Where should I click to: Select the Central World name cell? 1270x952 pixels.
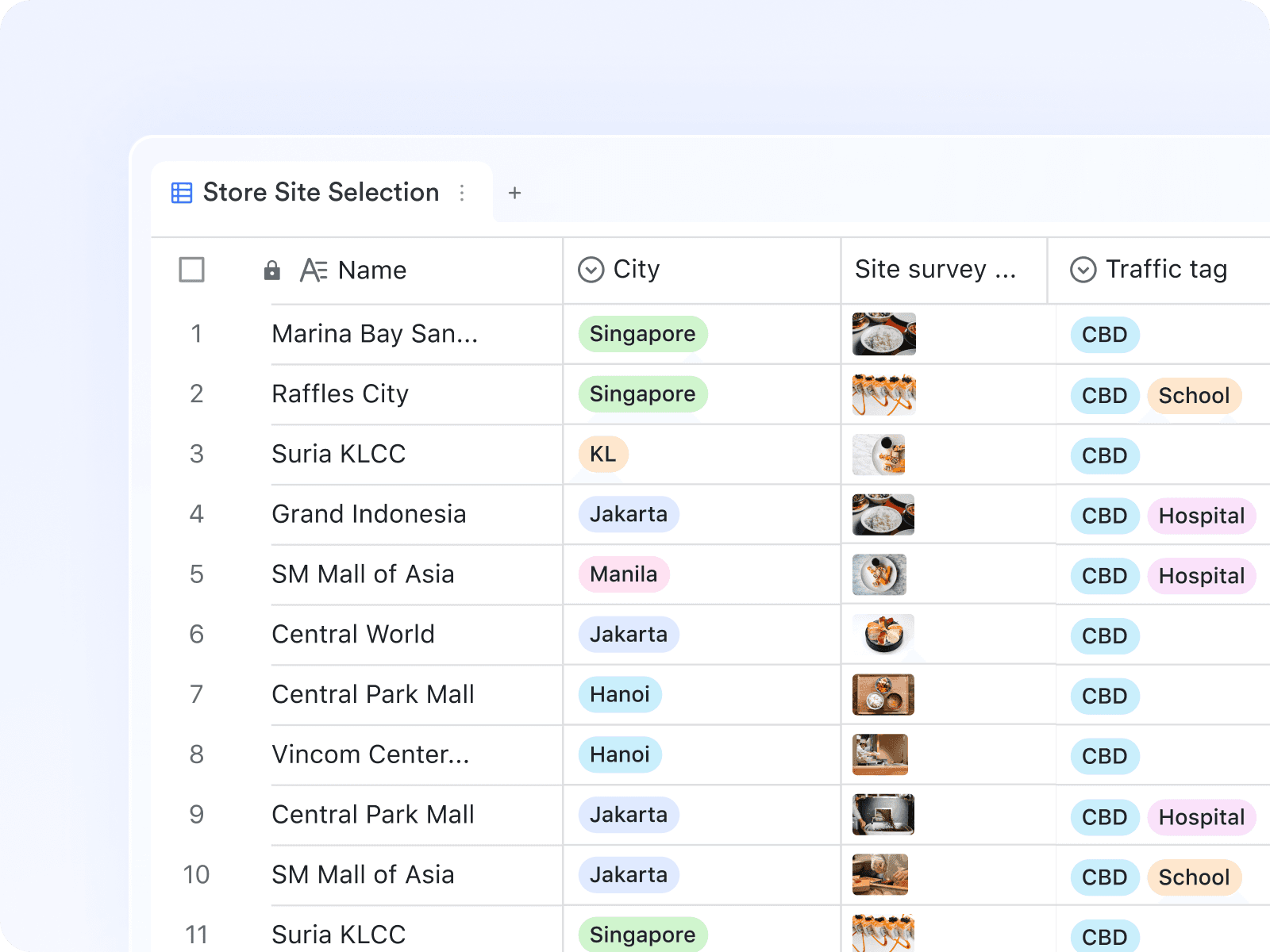tap(416, 635)
